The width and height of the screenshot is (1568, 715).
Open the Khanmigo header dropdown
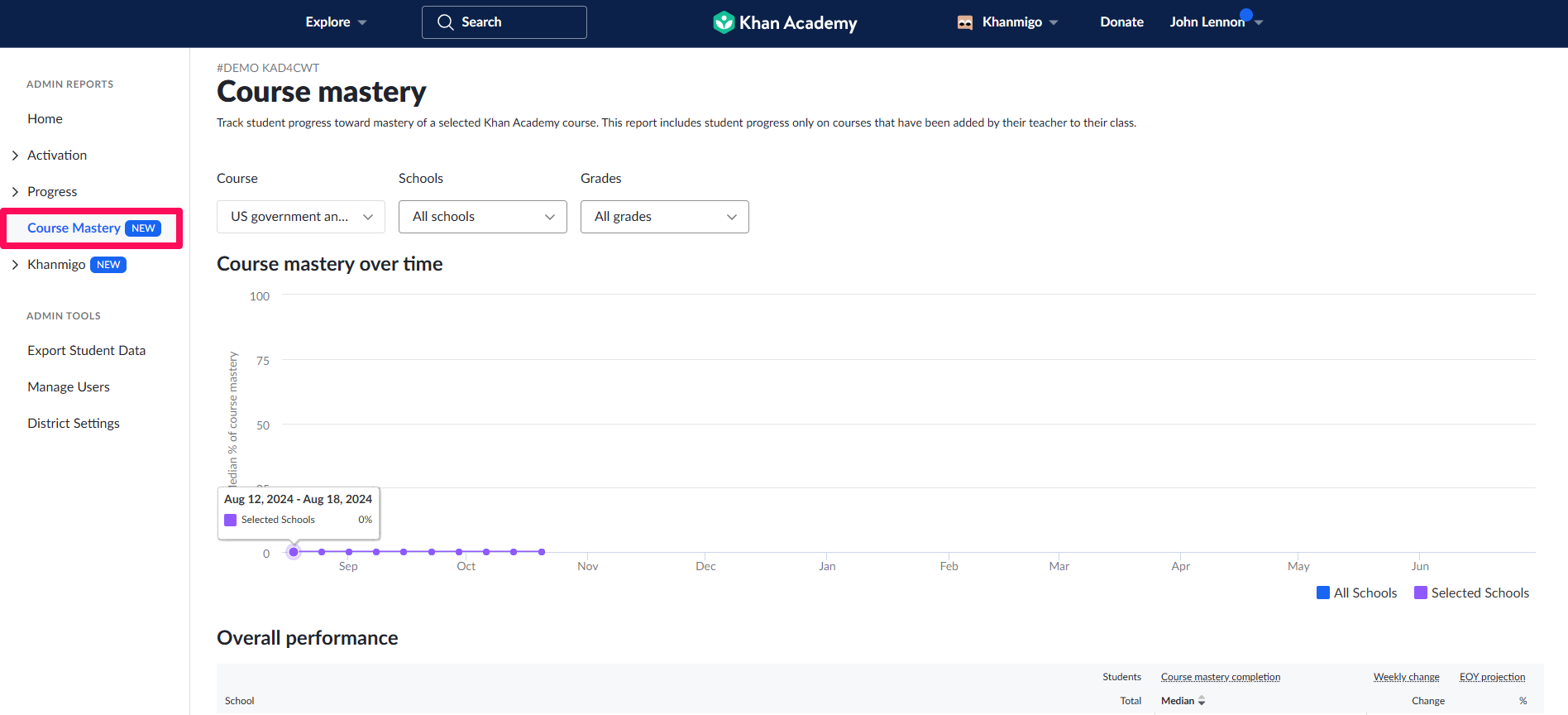coord(1007,22)
